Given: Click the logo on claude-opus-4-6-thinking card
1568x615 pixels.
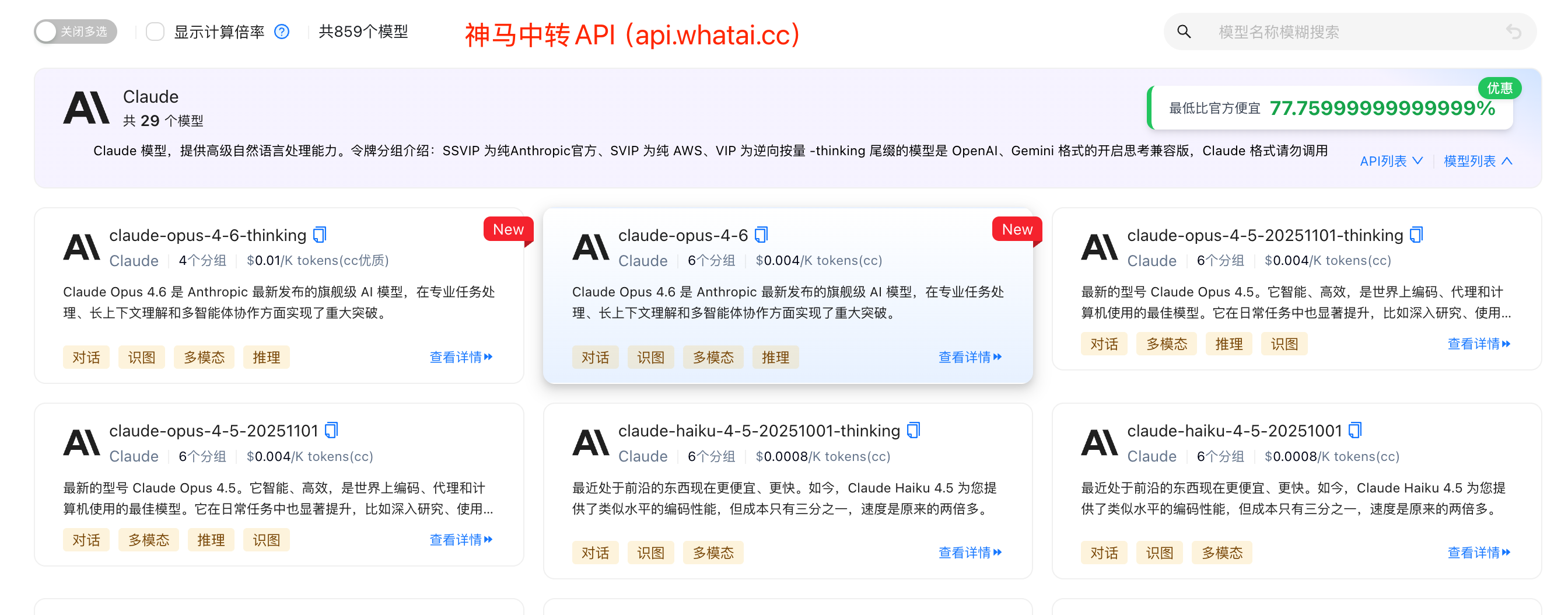Looking at the screenshot, I should click(81, 247).
